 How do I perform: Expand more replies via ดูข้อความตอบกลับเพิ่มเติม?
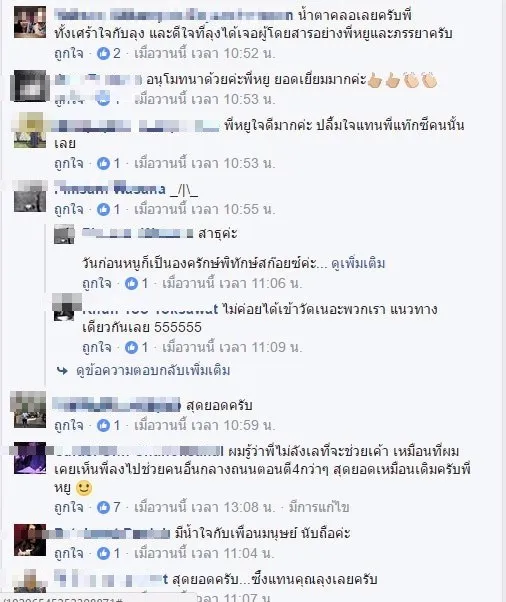pos(153,370)
